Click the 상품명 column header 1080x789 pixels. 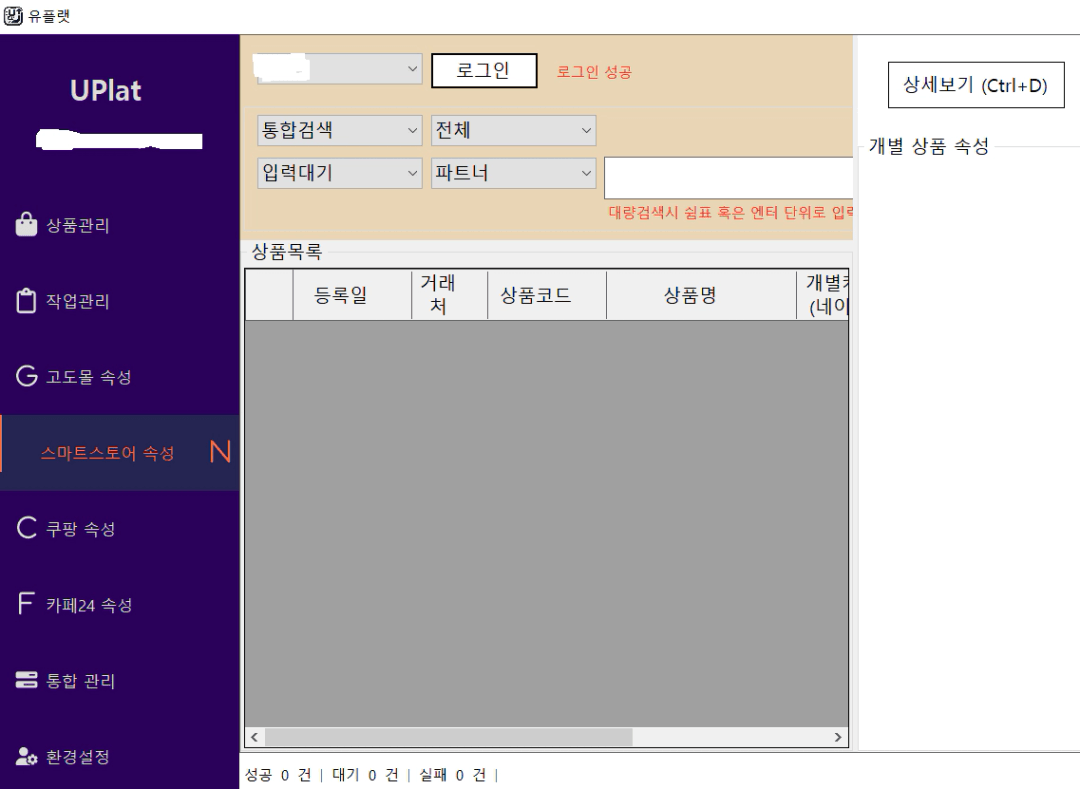(x=701, y=295)
